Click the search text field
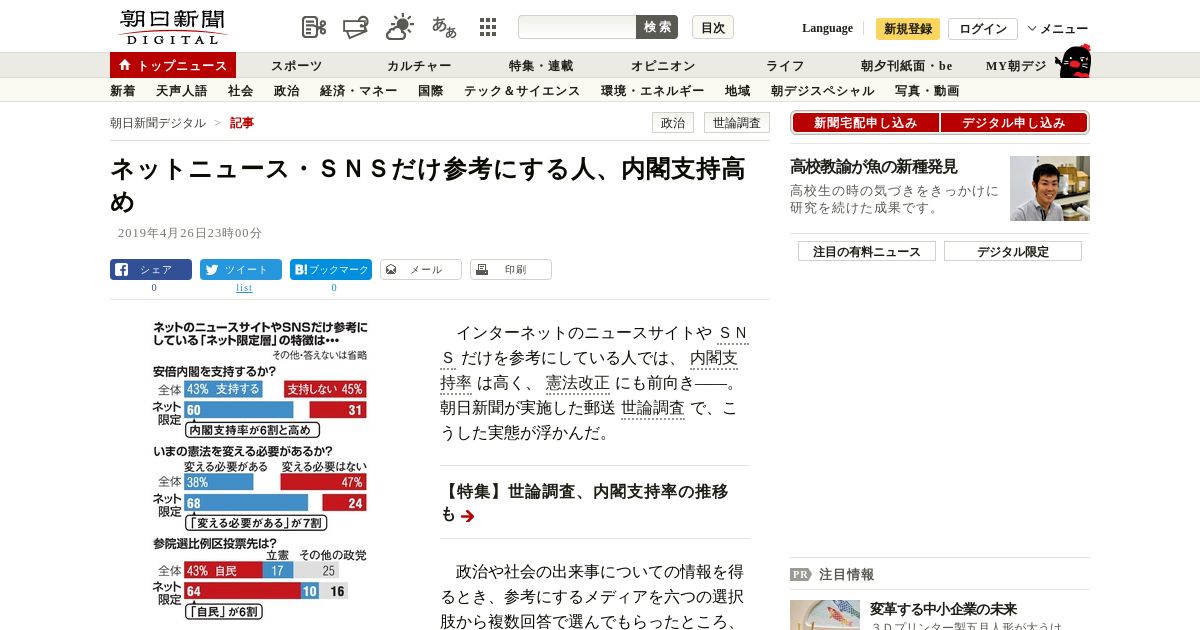Viewport: 1200px width, 630px height. click(x=577, y=27)
